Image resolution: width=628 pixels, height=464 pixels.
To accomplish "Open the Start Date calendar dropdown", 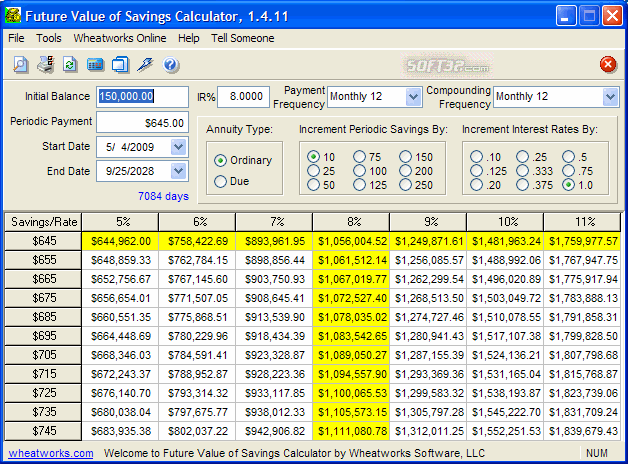I will (179, 147).
